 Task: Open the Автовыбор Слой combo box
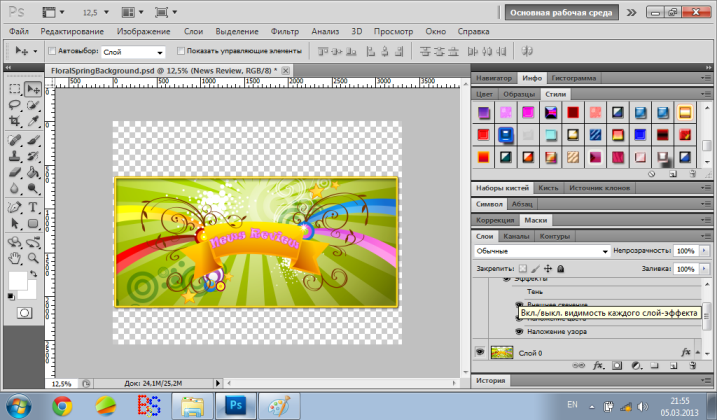pos(133,51)
